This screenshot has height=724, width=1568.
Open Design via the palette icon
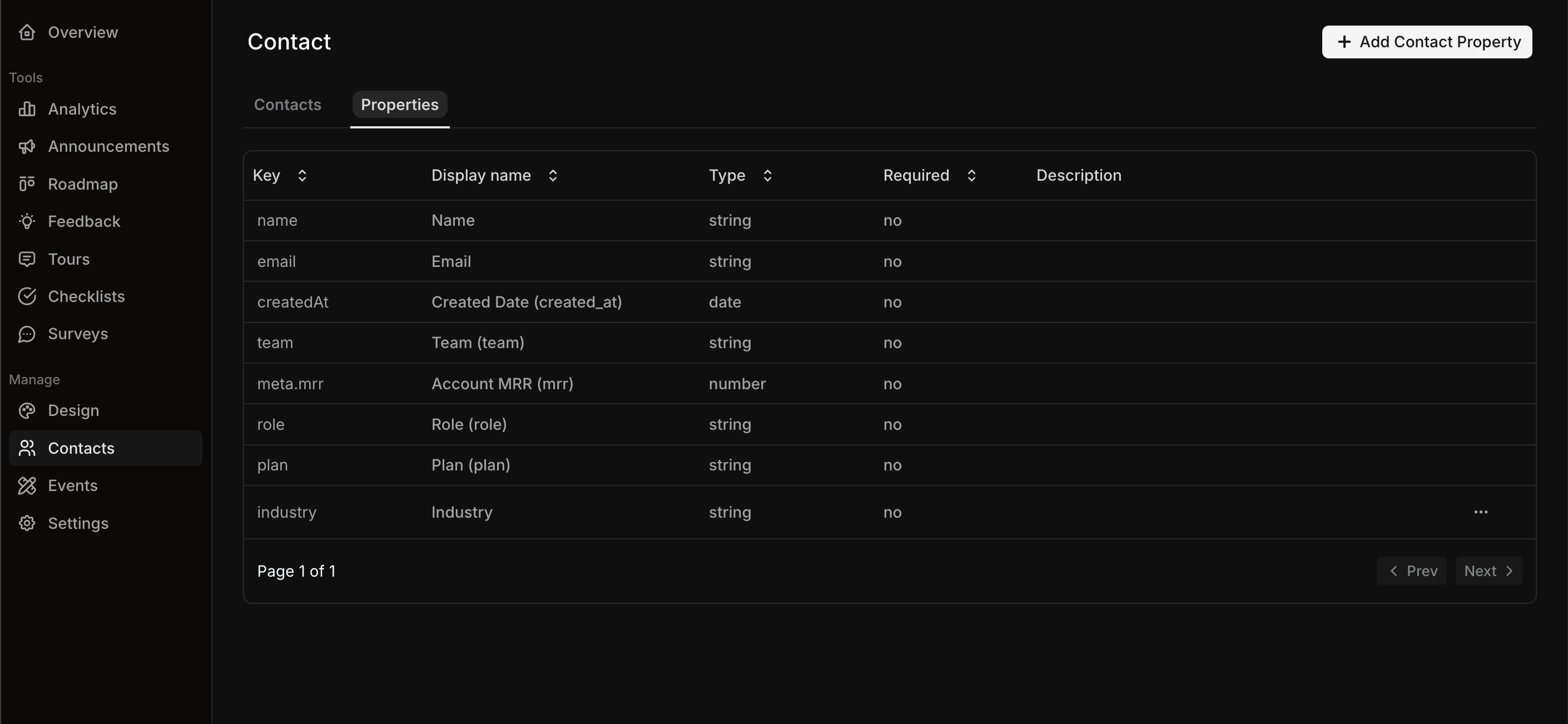[27, 410]
